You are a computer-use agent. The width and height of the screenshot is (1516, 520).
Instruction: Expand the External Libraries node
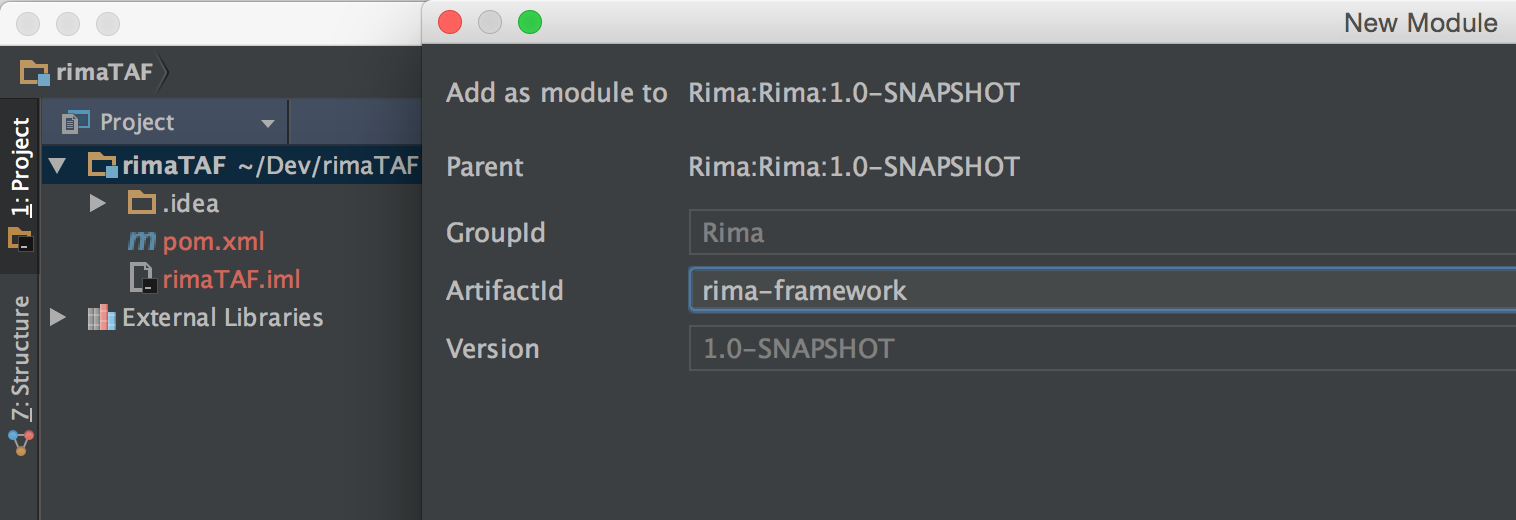[58, 318]
